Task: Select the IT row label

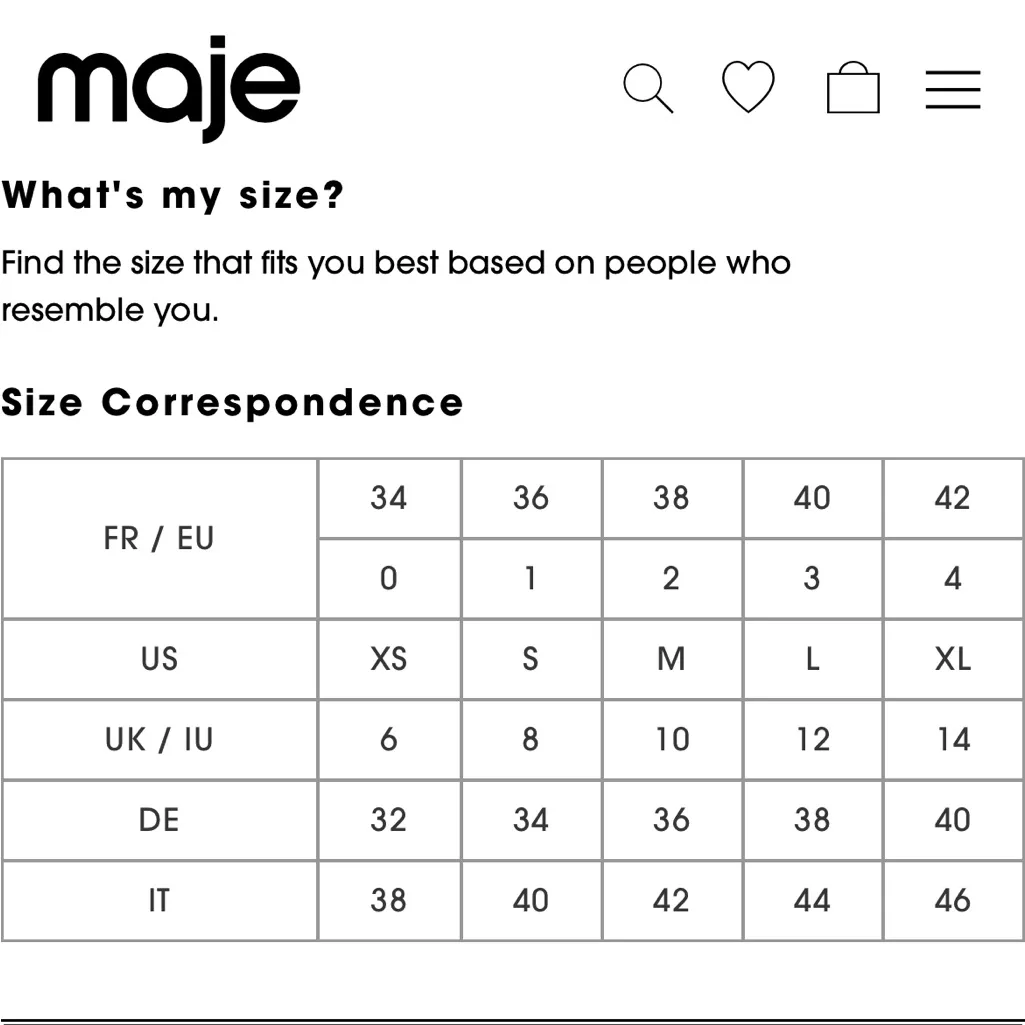Action: (159, 901)
